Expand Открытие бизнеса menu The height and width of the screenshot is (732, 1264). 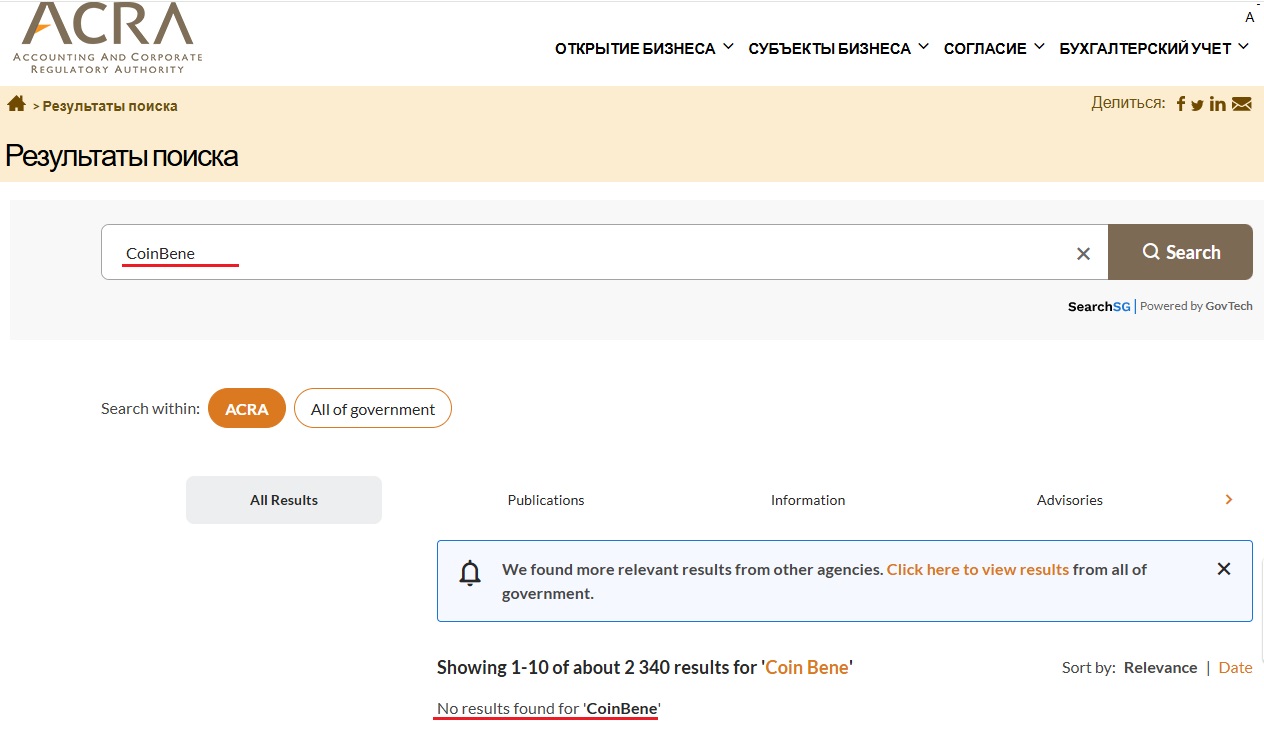pyautogui.click(x=645, y=48)
